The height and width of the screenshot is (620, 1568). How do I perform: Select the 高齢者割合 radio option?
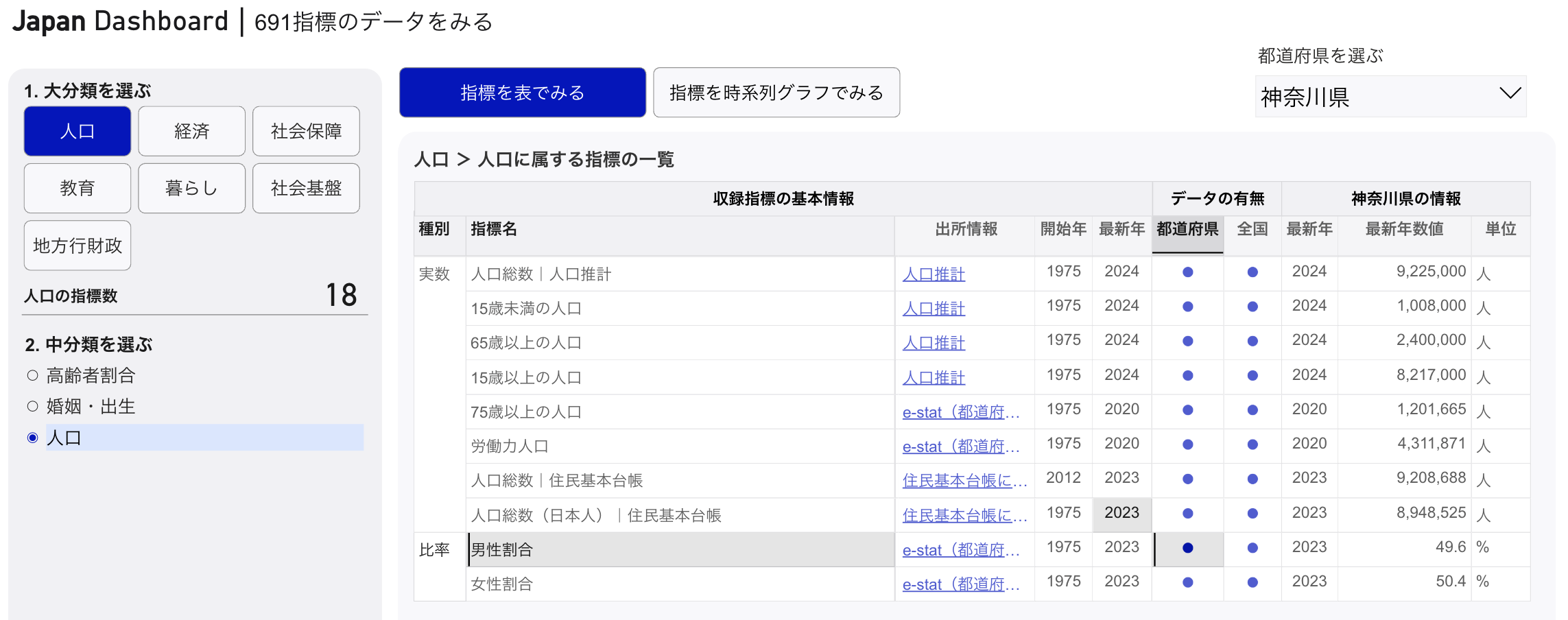pyautogui.click(x=32, y=375)
